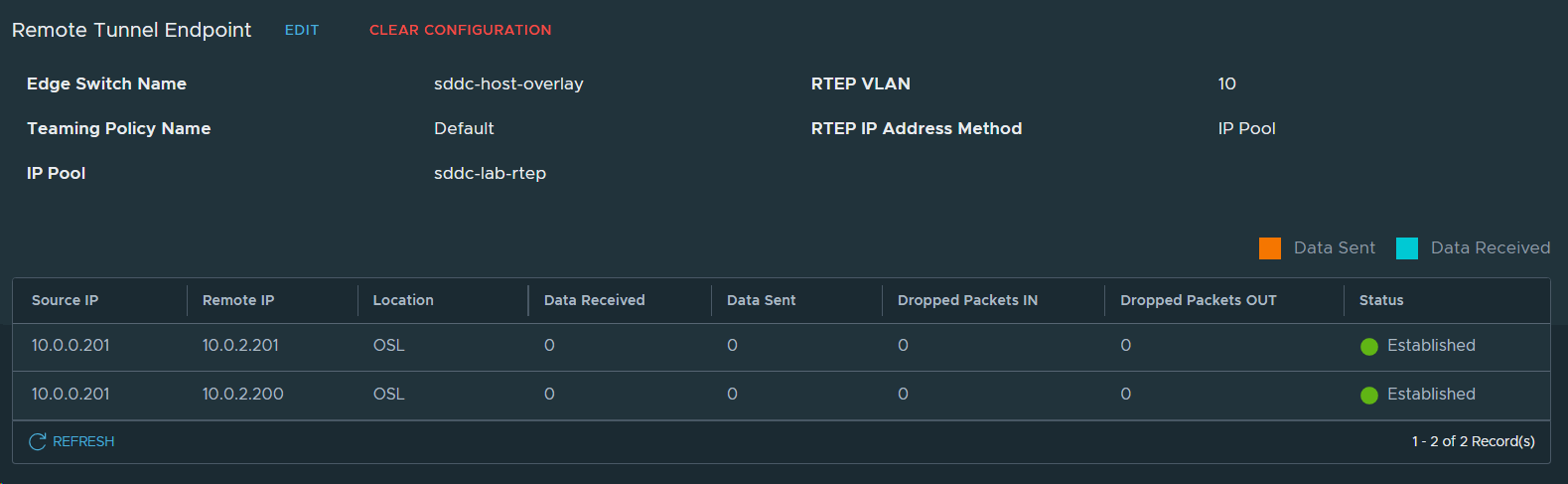Click green status dot for 10.0.2.200

point(1369,396)
